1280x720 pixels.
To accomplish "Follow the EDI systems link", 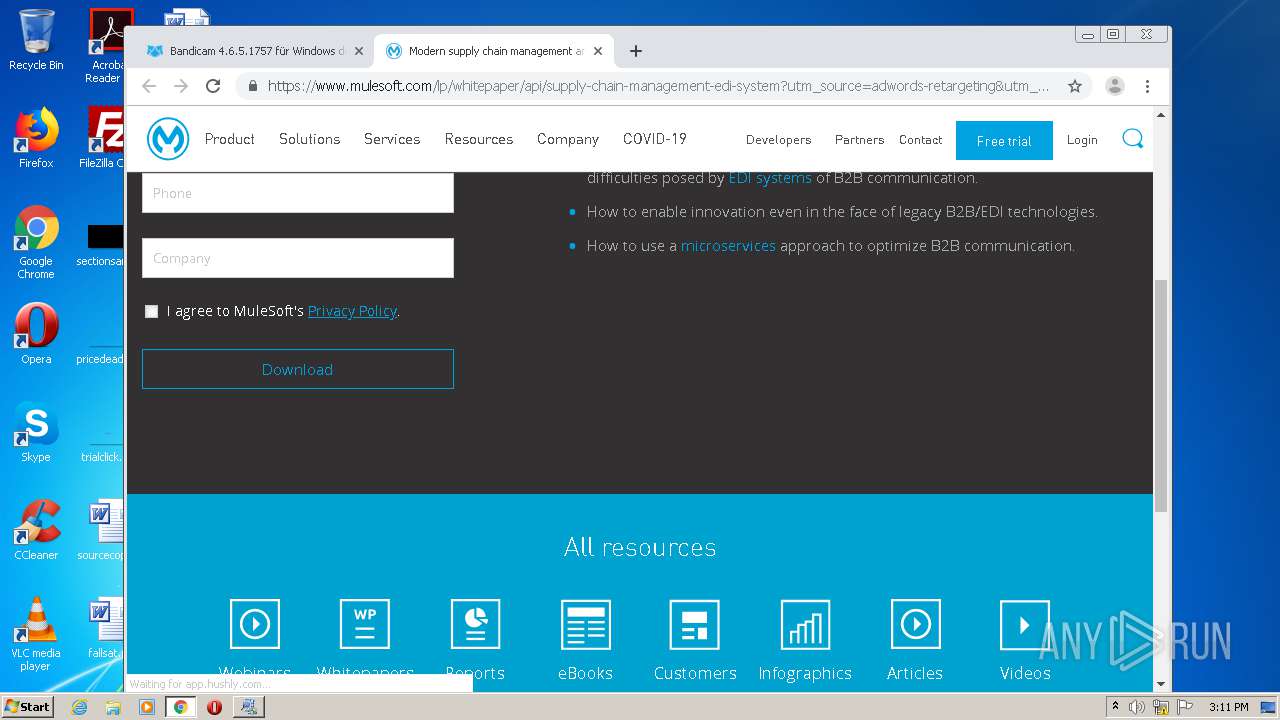I will tap(770, 178).
